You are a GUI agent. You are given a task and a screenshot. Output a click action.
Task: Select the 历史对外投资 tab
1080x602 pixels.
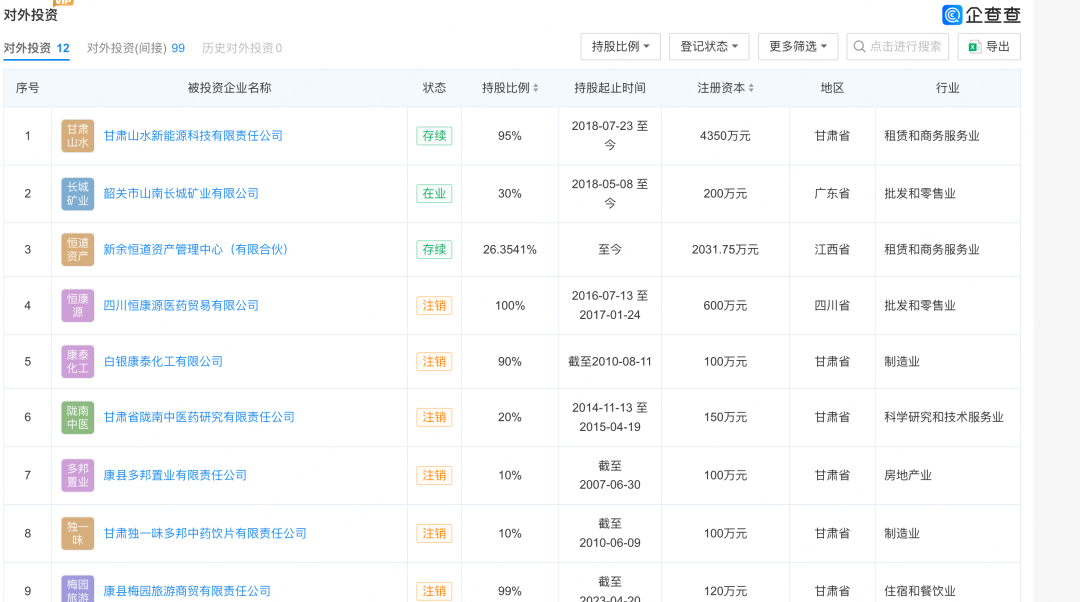(x=241, y=48)
